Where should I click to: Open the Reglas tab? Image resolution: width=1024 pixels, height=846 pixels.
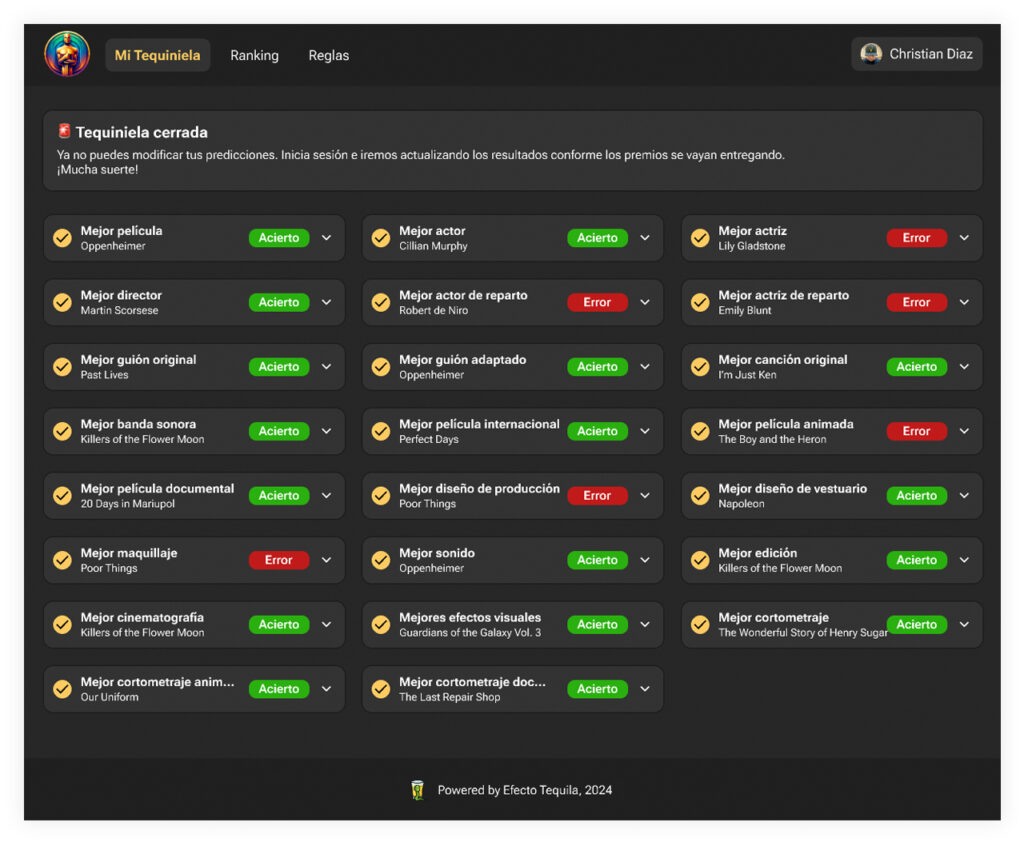pyautogui.click(x=328, y=55)
